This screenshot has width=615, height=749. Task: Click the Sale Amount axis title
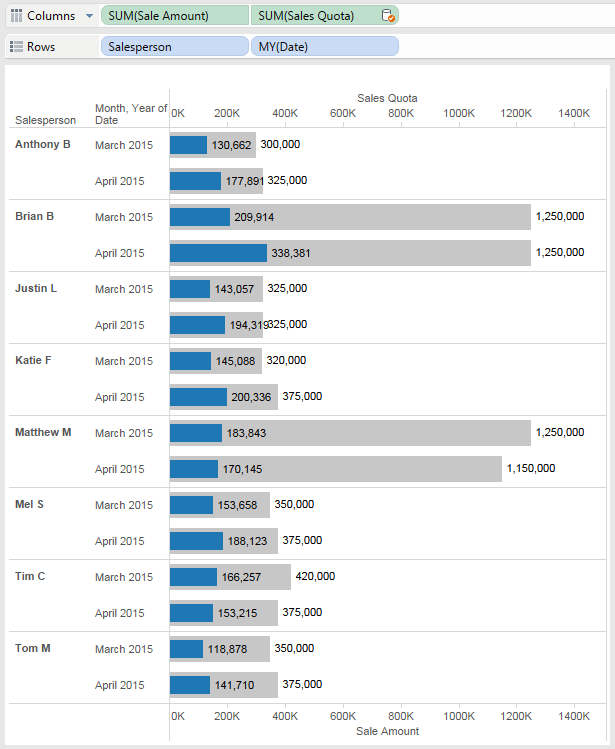coord(387,731)
